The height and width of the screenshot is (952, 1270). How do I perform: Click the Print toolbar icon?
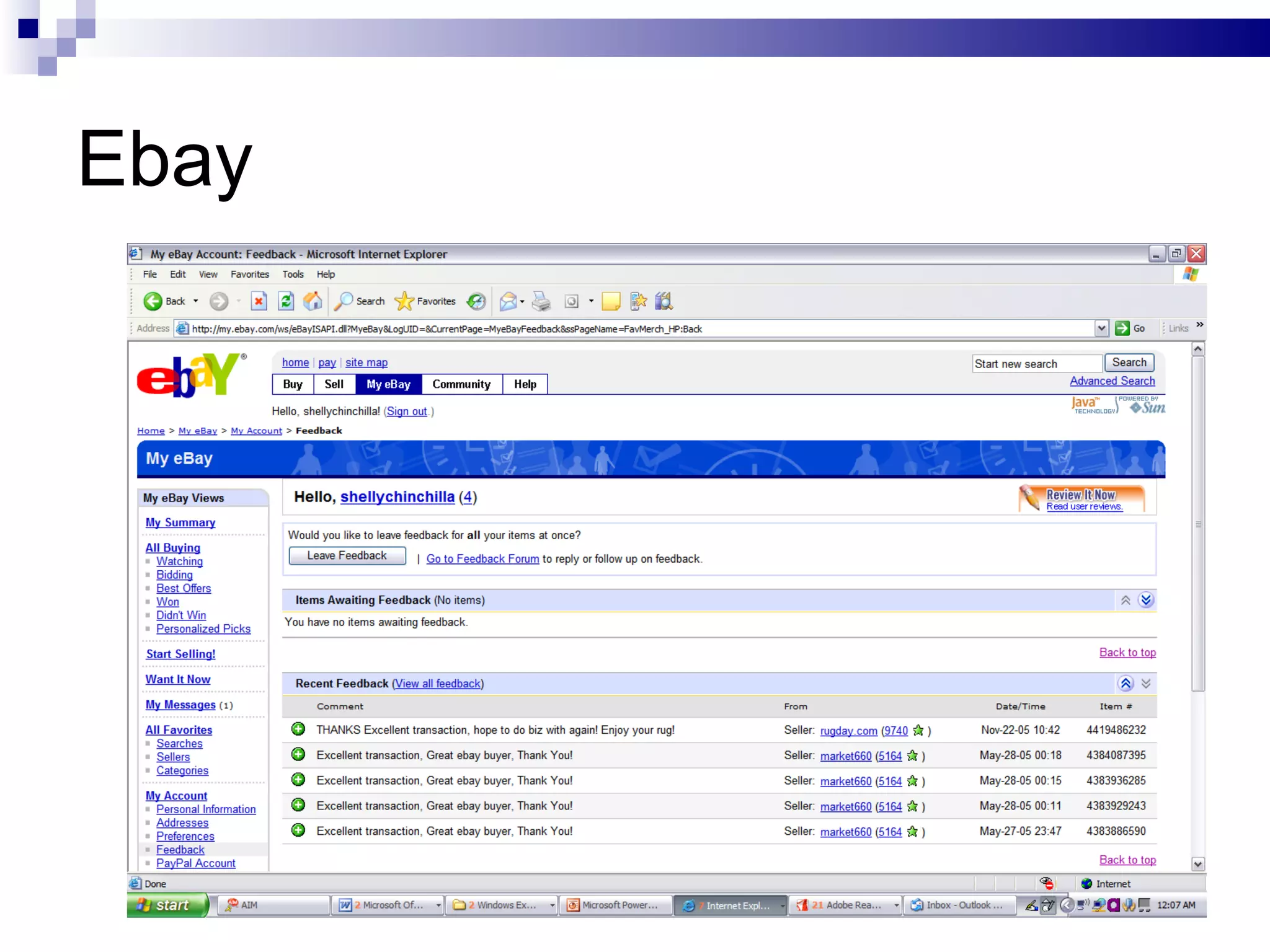coord(541,301)
